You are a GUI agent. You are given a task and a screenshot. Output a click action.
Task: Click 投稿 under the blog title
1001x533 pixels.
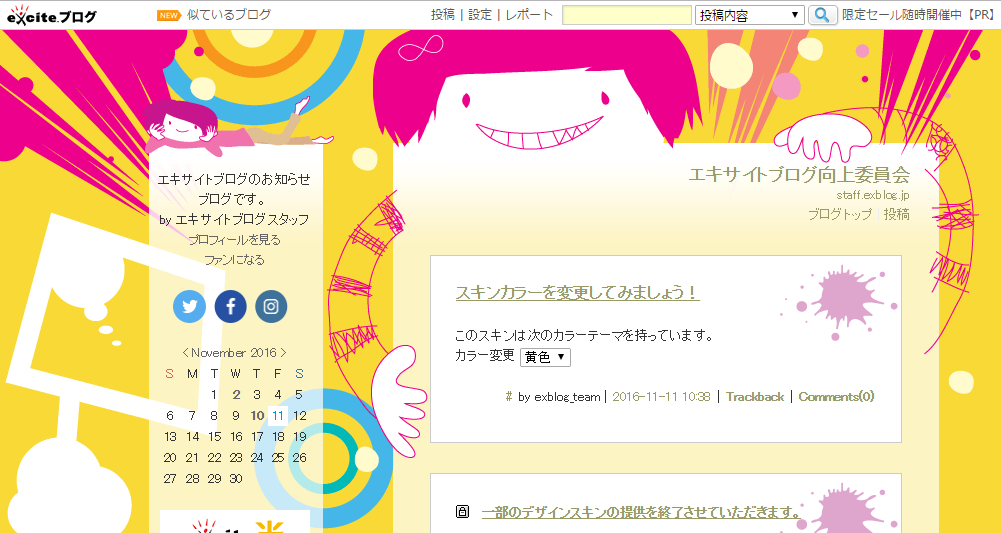pos(897,214)
